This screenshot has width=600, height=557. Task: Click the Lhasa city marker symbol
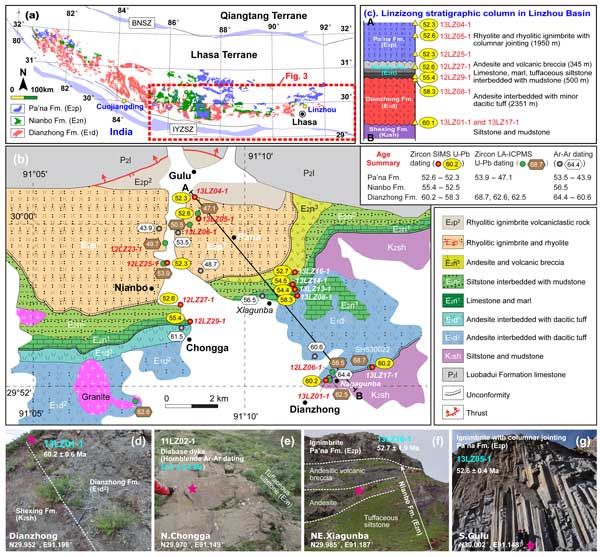(303, 114)
